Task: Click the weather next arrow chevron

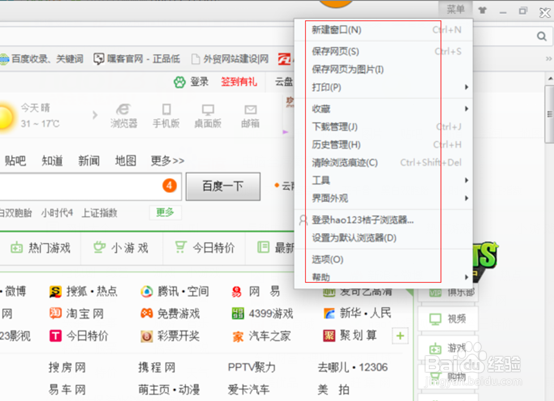Action: click(x=94, y=115)
